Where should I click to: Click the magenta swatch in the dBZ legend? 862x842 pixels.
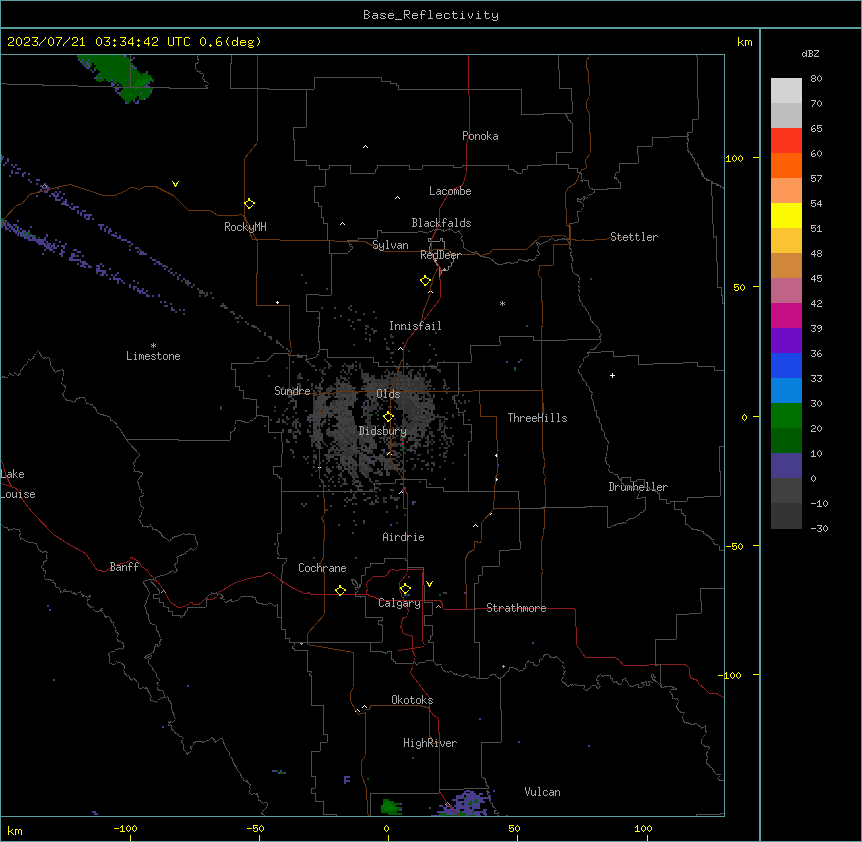tap(786, 315)
